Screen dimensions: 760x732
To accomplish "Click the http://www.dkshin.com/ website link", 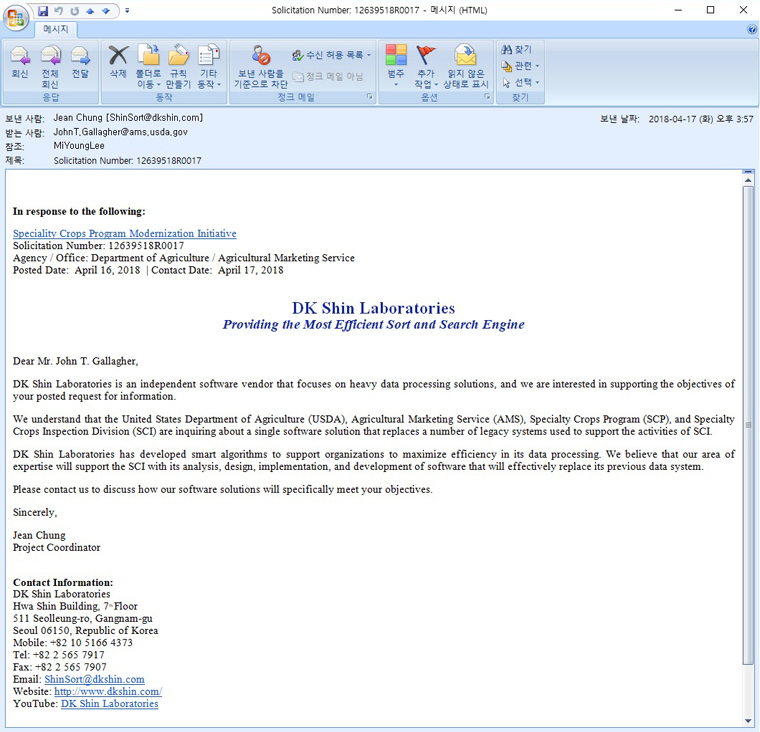I will click(x=107, y=691).
